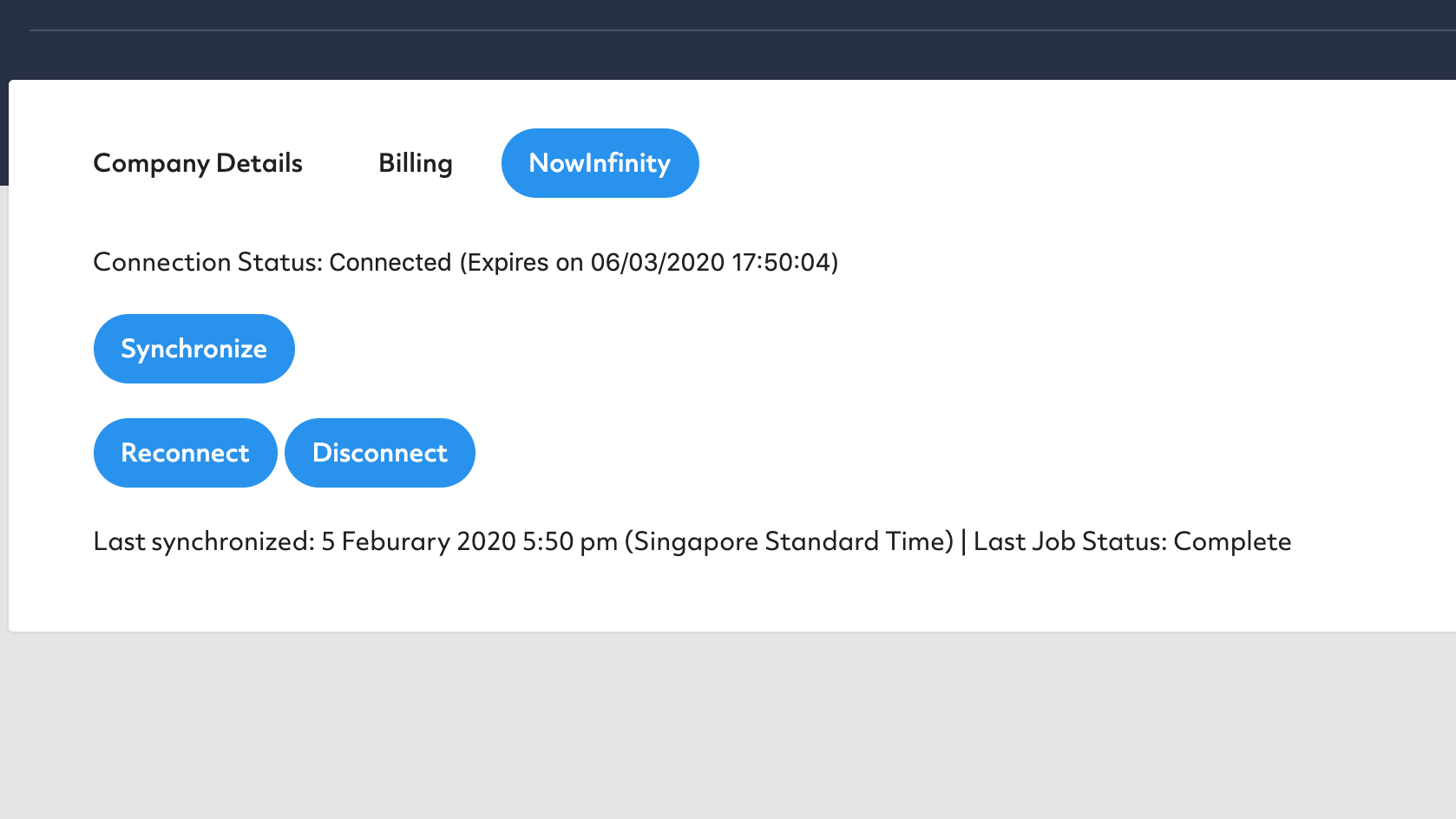Open the Company Details tab
The image size is (1456, 819).
(x=198, y=163)
